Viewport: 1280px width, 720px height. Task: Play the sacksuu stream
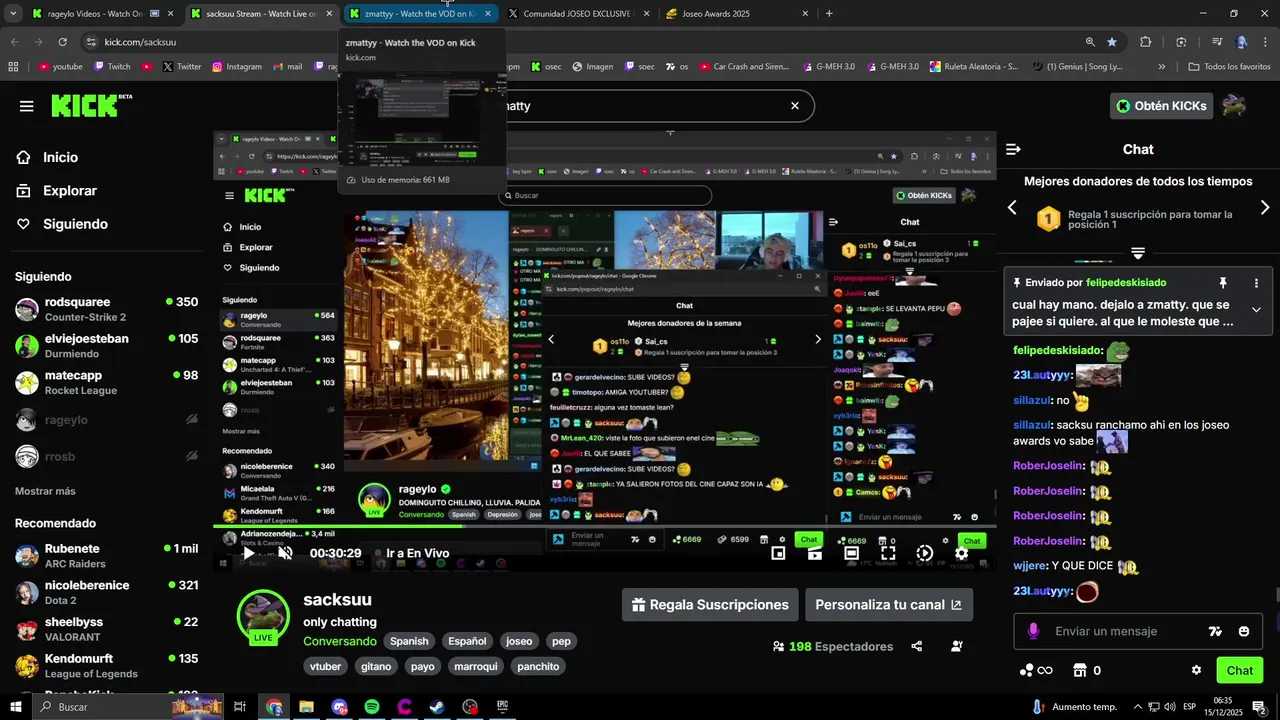tap(249, 553)
